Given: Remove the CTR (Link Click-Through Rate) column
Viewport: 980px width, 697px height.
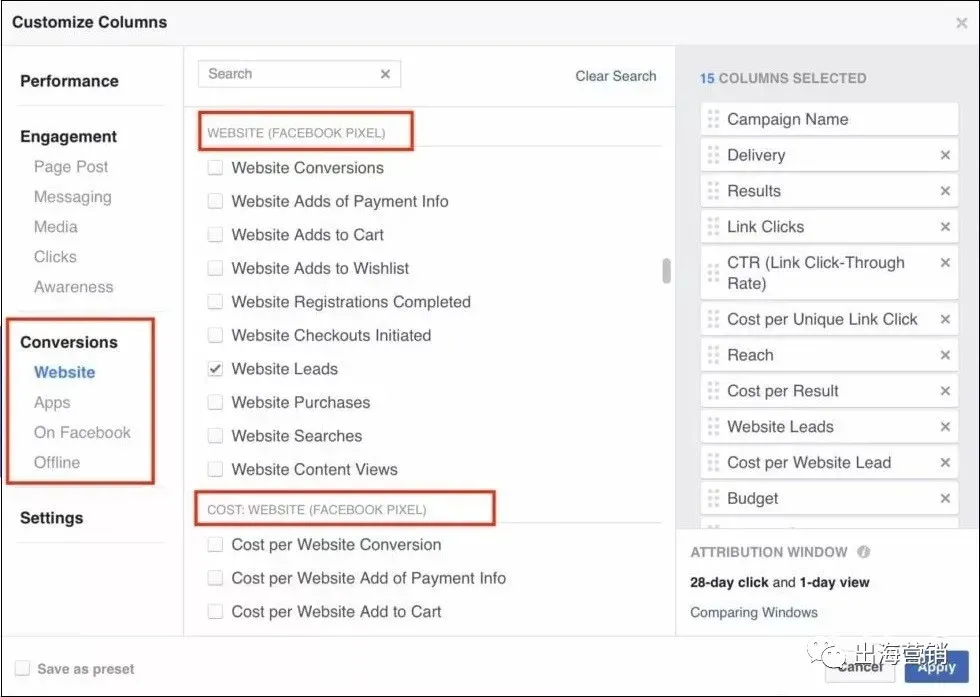Looking at the screenshot, I should pyautogui.click(x=945, y=263).
